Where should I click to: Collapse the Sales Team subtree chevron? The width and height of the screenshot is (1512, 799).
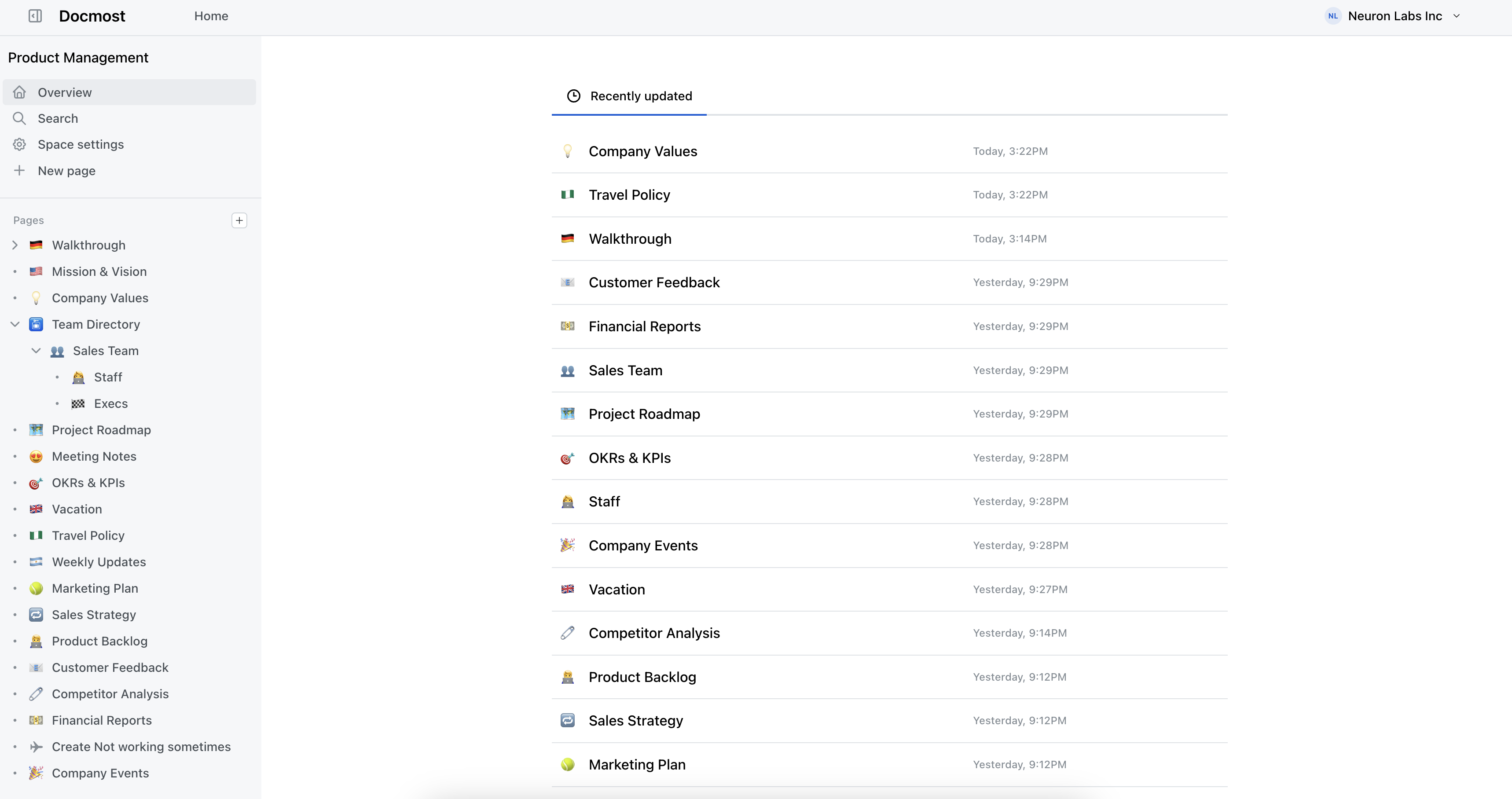pos(36,351)
